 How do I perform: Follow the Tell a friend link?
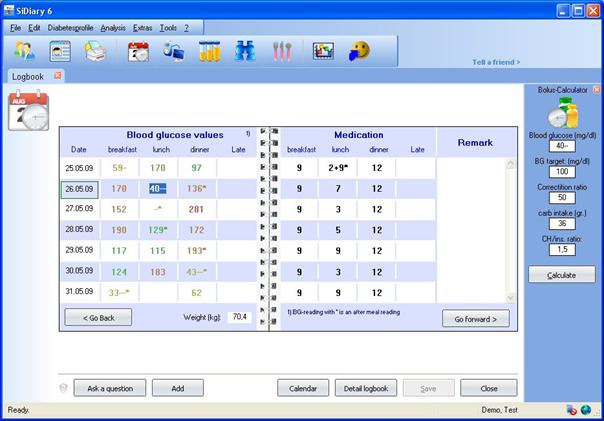496,62
